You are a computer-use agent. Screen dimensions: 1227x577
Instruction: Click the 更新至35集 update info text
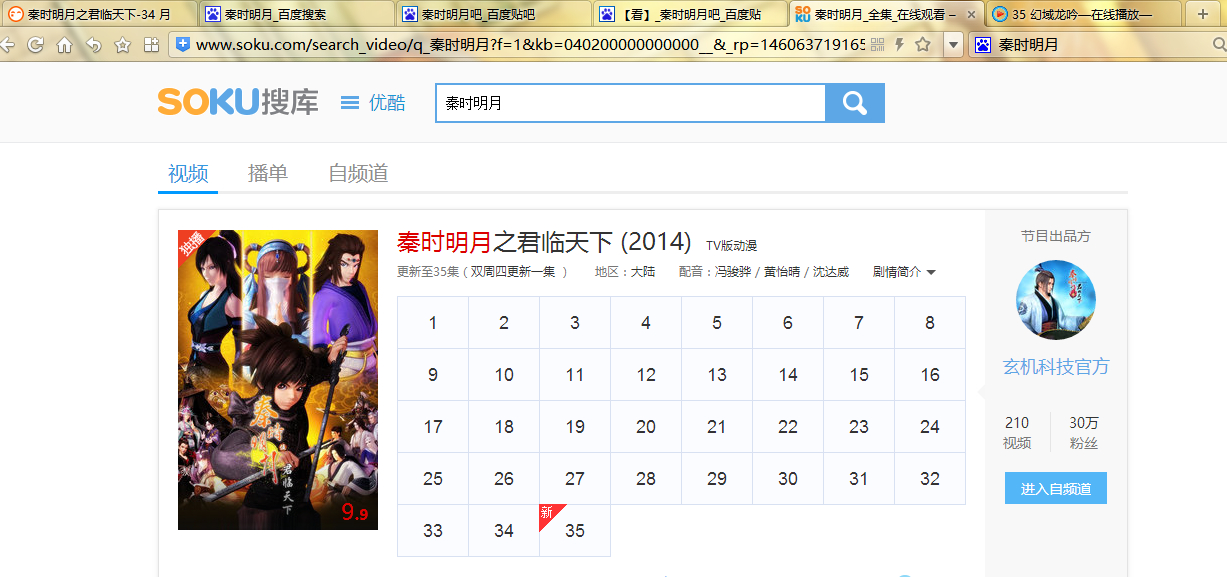pos(482,272)
